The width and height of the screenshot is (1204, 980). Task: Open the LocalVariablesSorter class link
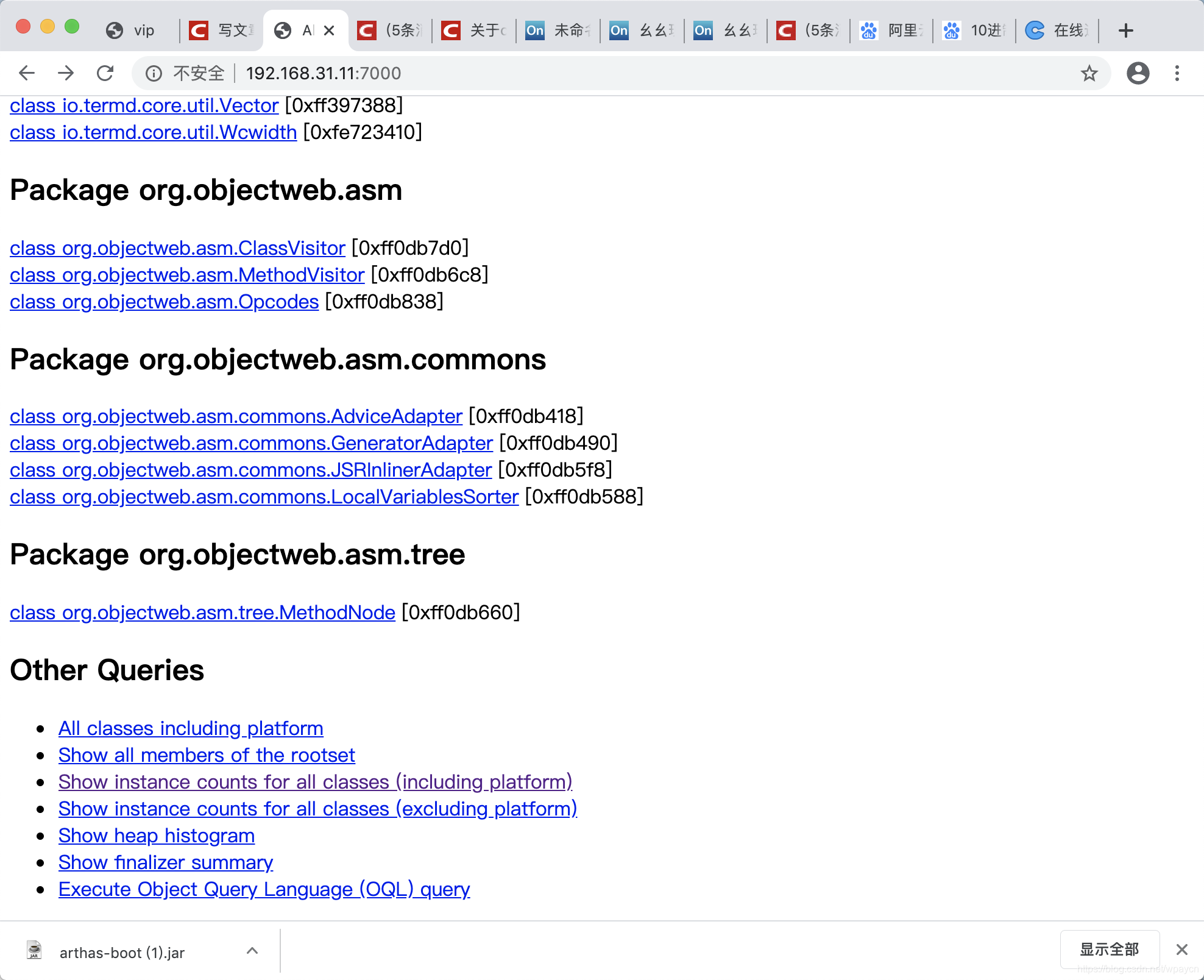point(264,497)
